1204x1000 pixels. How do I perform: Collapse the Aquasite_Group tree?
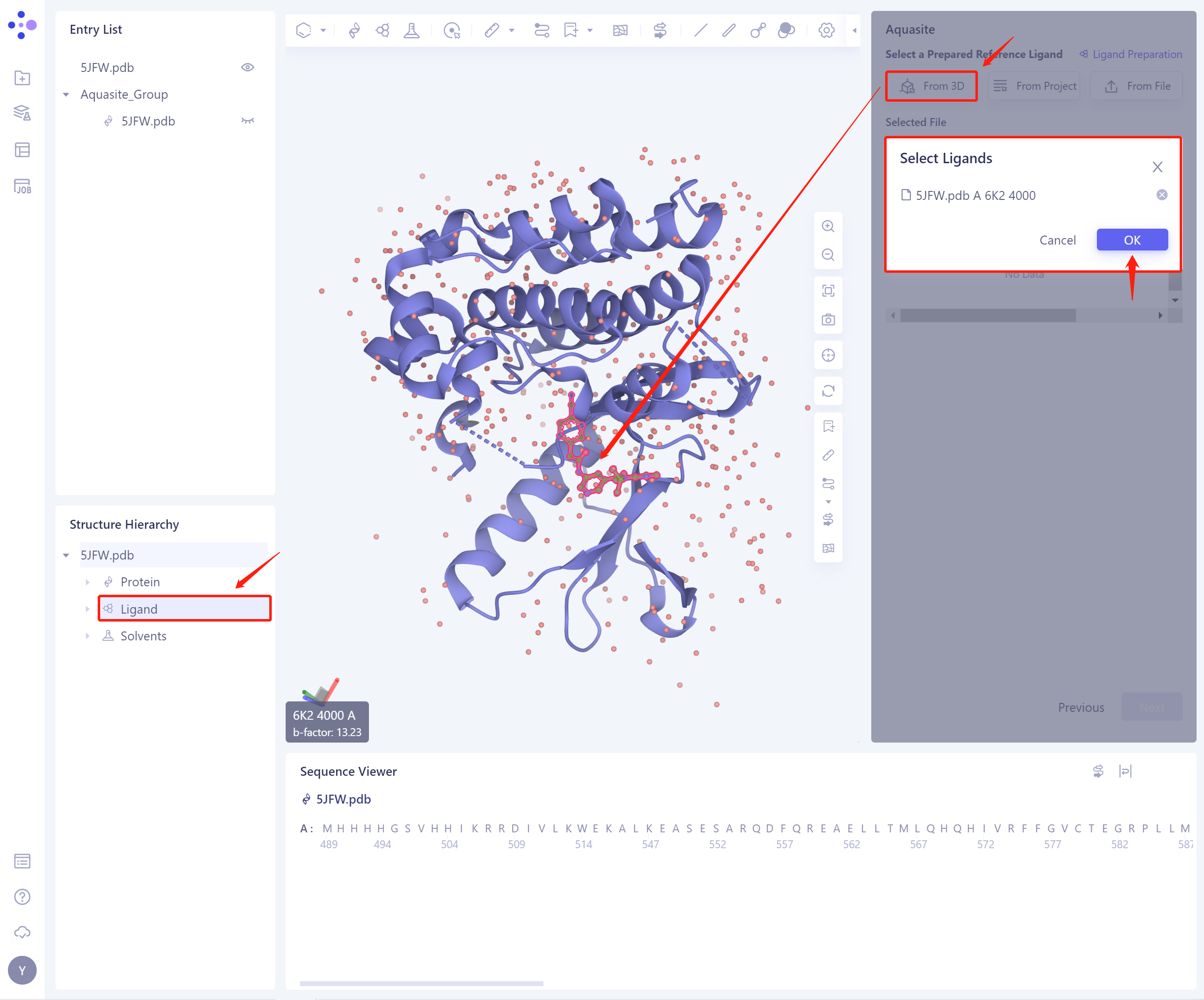point(66,94)
